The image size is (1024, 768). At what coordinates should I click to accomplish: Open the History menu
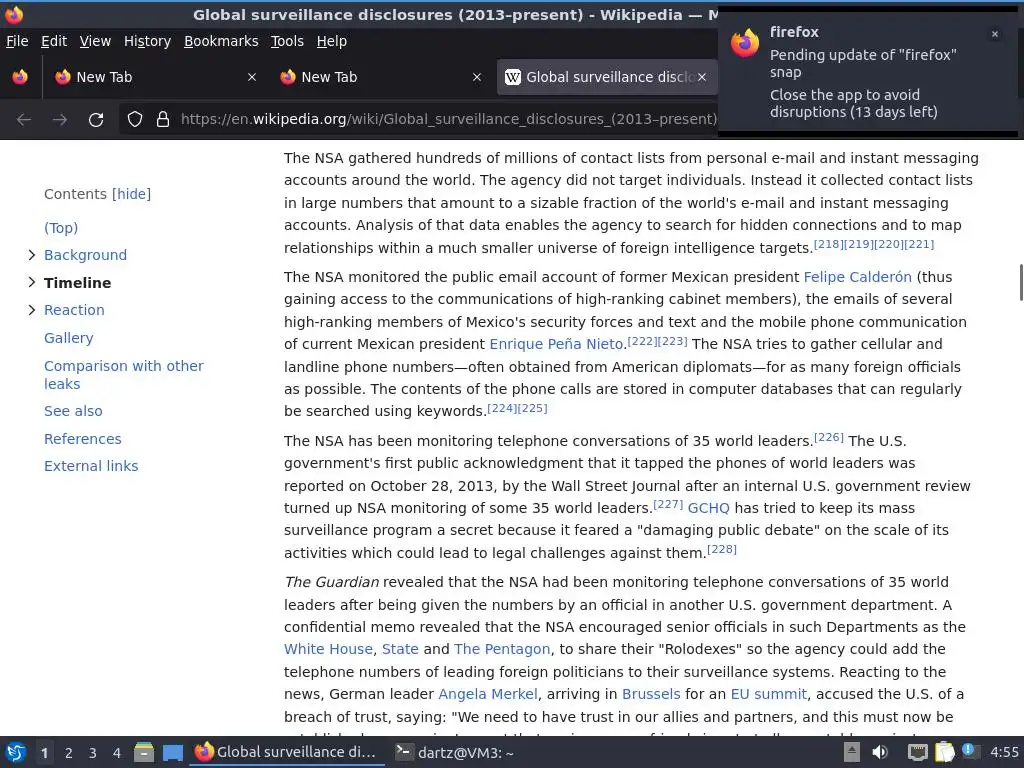pos(148,41)
